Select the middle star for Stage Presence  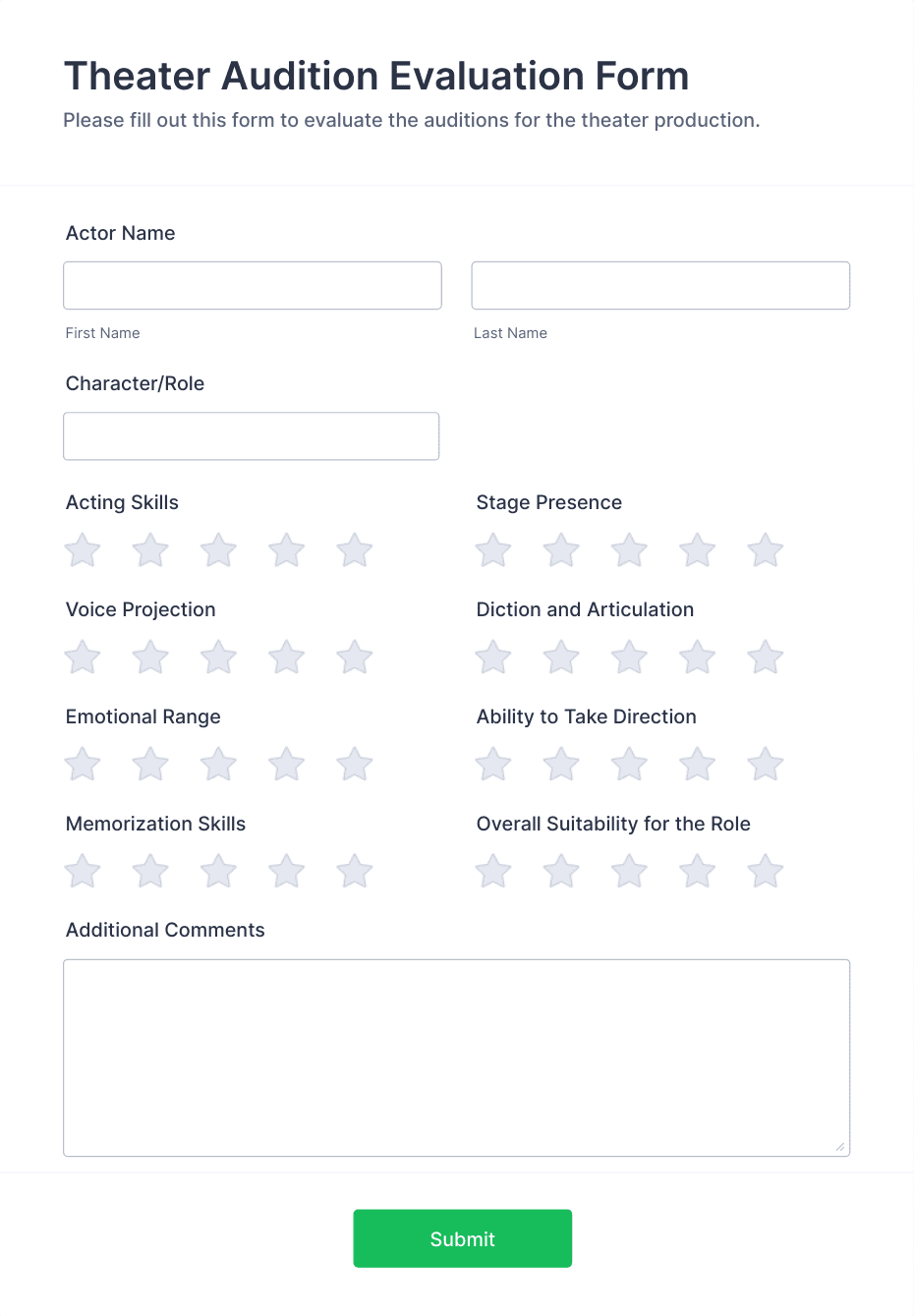click(x=629, y=550)
